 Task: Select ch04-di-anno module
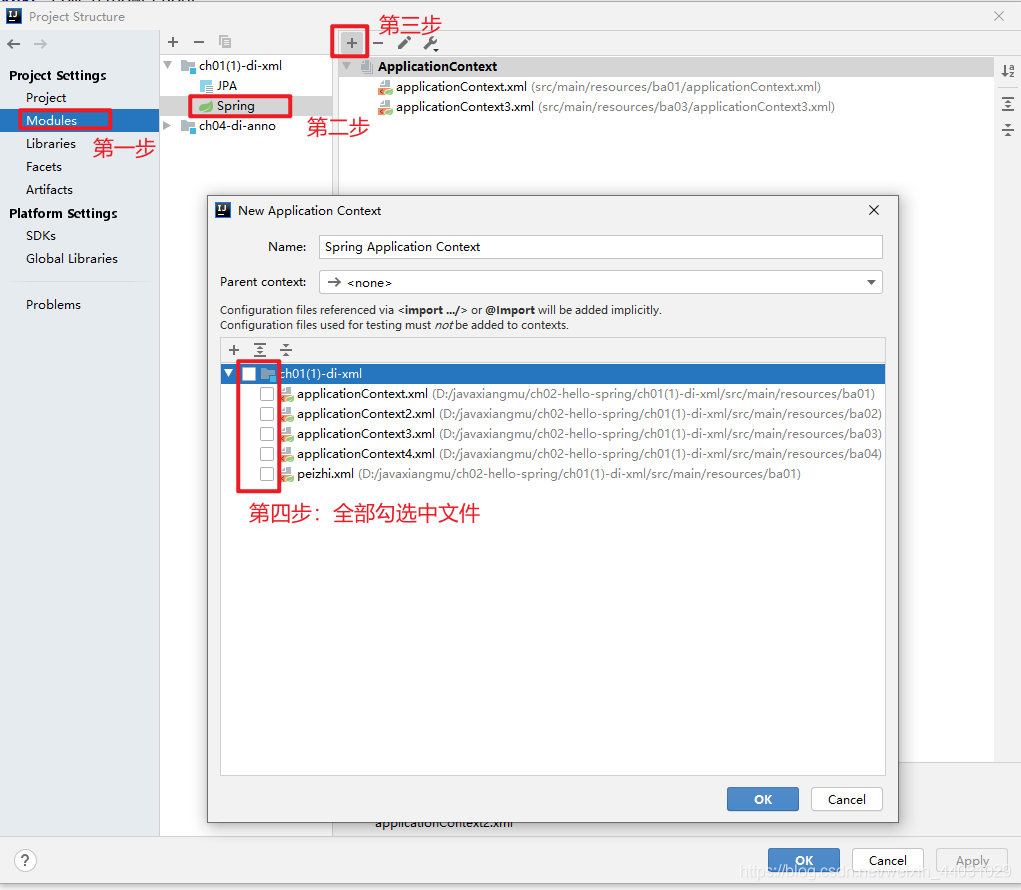[x=237, y=126]
